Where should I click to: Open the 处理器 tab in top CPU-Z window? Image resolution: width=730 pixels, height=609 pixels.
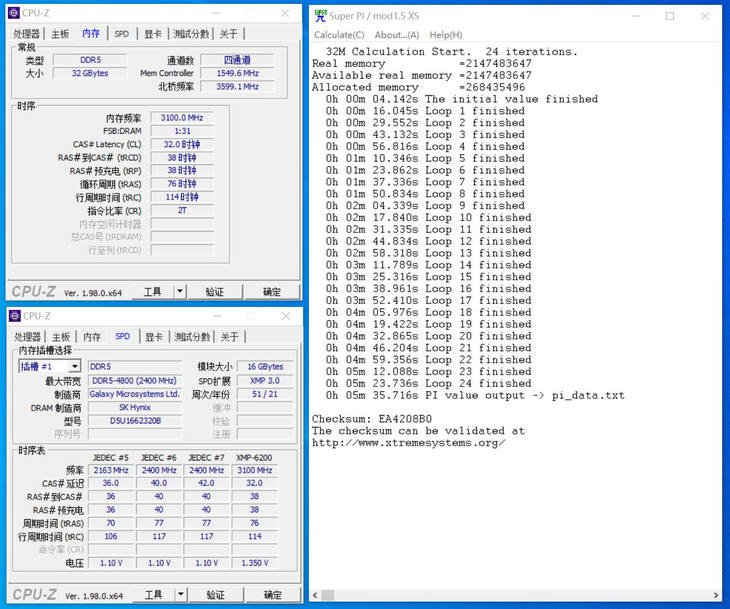[26, 34]
